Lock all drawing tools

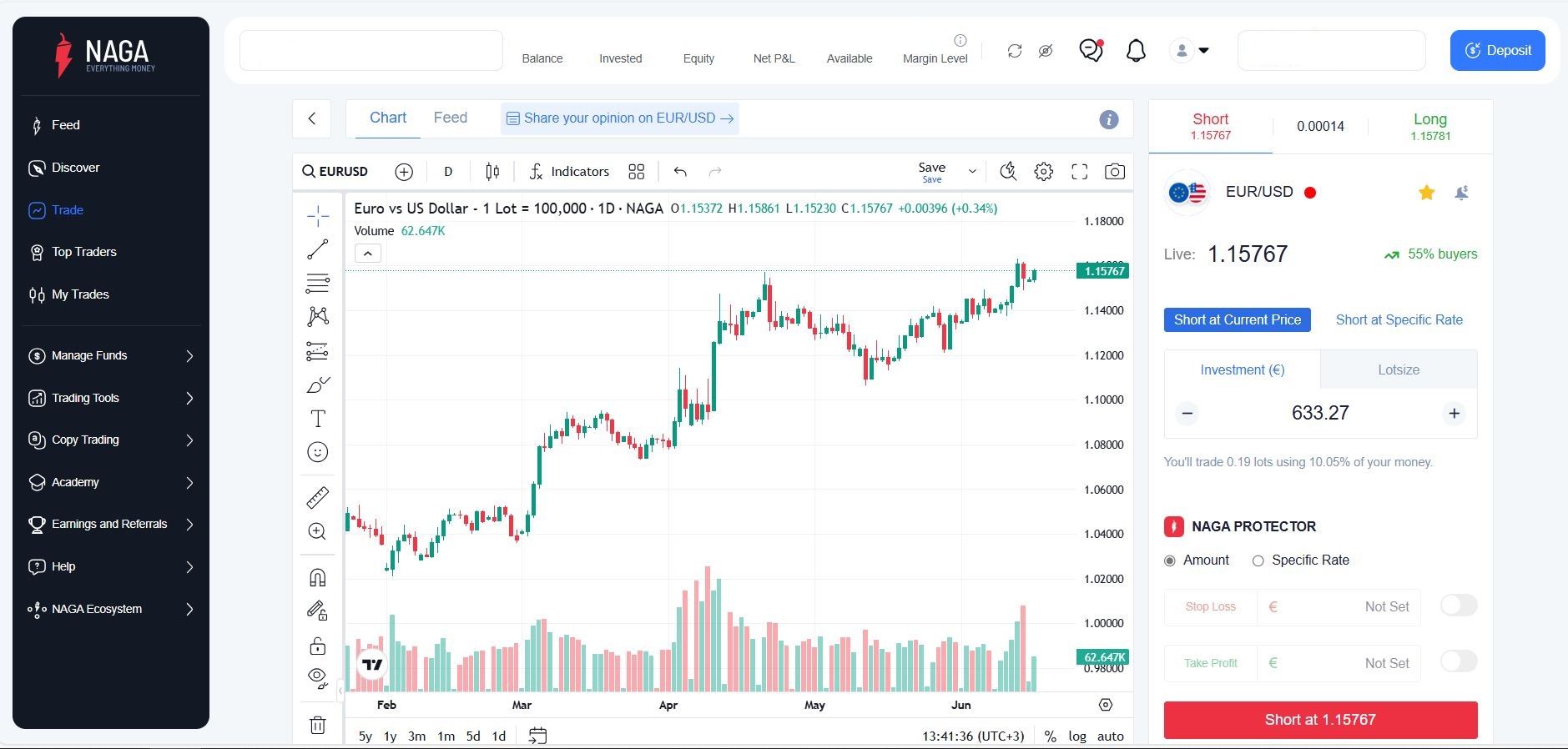[317, 646]
